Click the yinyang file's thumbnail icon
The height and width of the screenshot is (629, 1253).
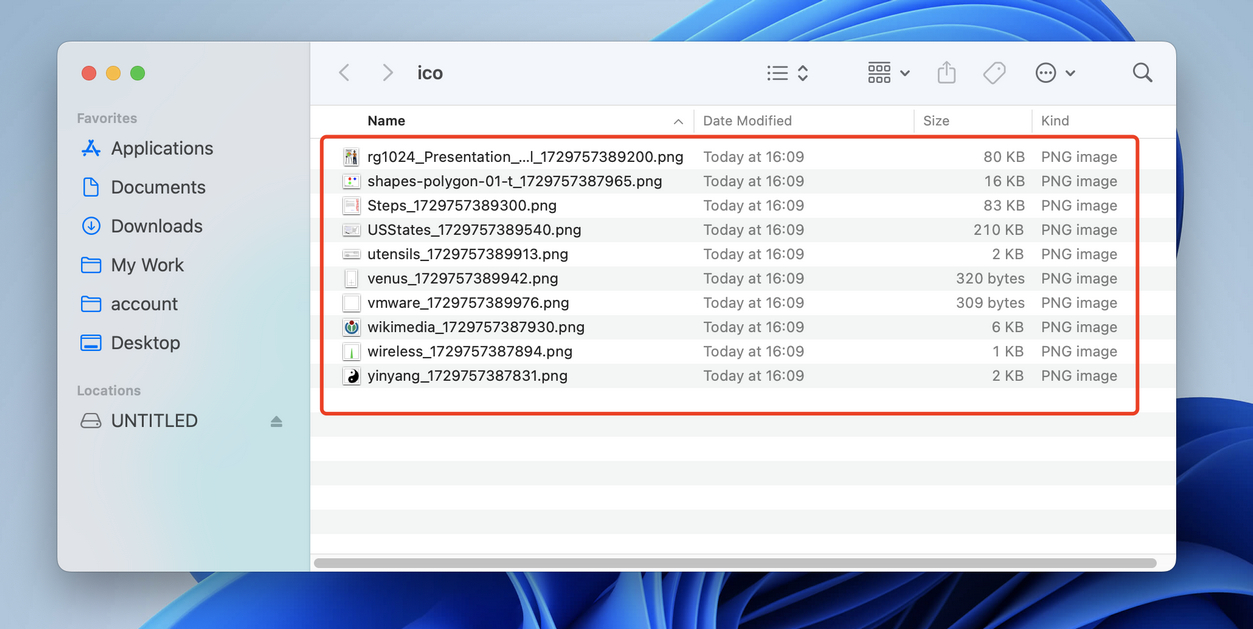click(351, 375)
